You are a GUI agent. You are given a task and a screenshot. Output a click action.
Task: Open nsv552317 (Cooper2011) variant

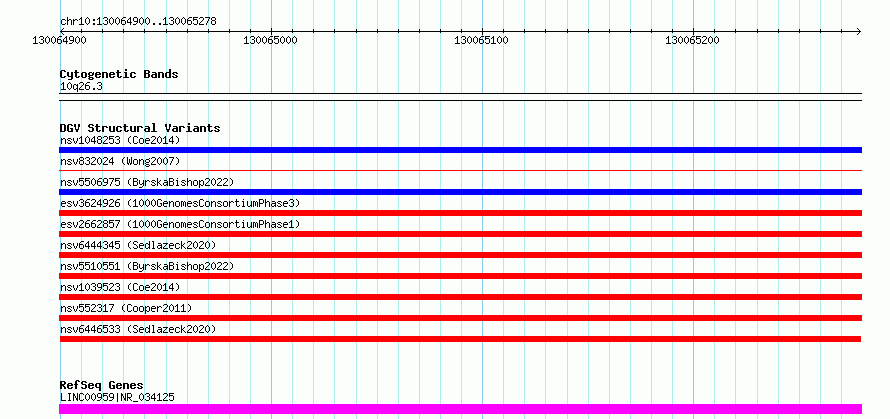(x=126, y=308)
